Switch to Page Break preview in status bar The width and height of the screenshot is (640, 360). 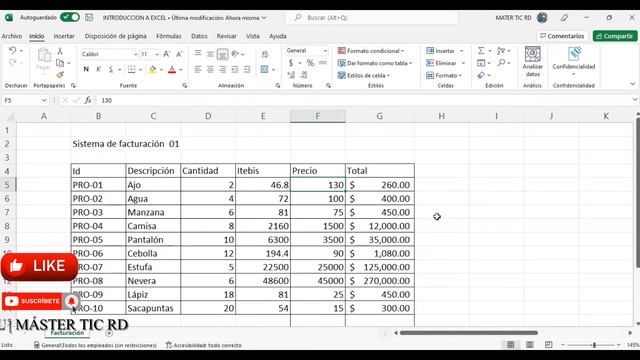[549, 345]
